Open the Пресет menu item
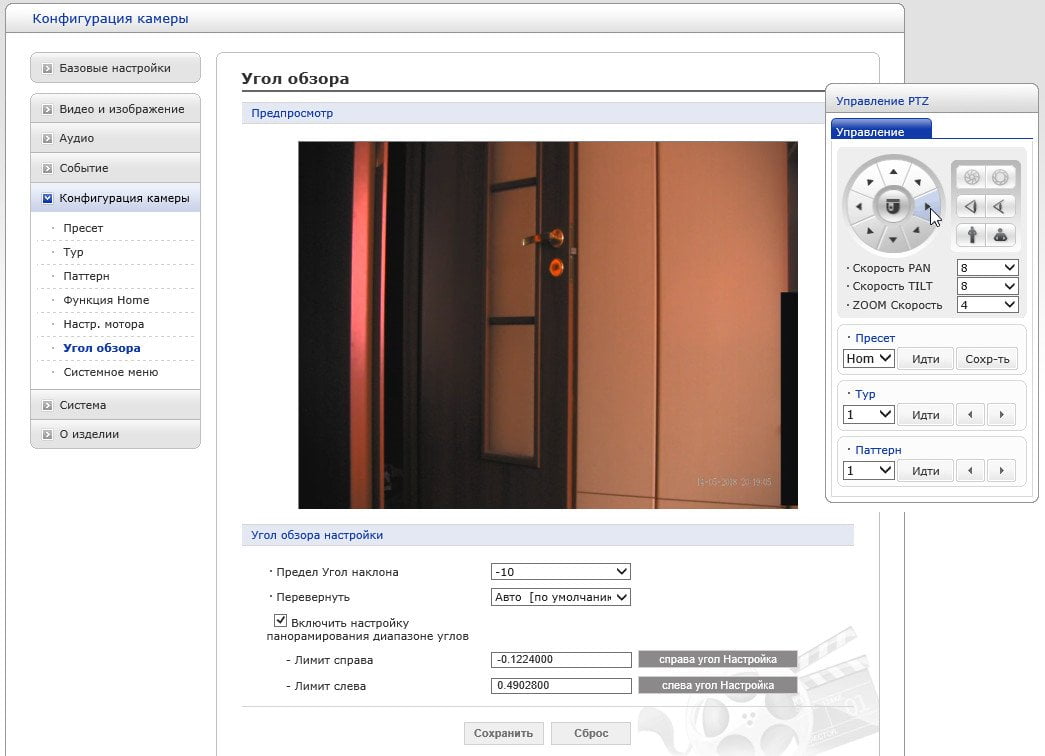The image size is (1045, 756). tap(83, 228)
